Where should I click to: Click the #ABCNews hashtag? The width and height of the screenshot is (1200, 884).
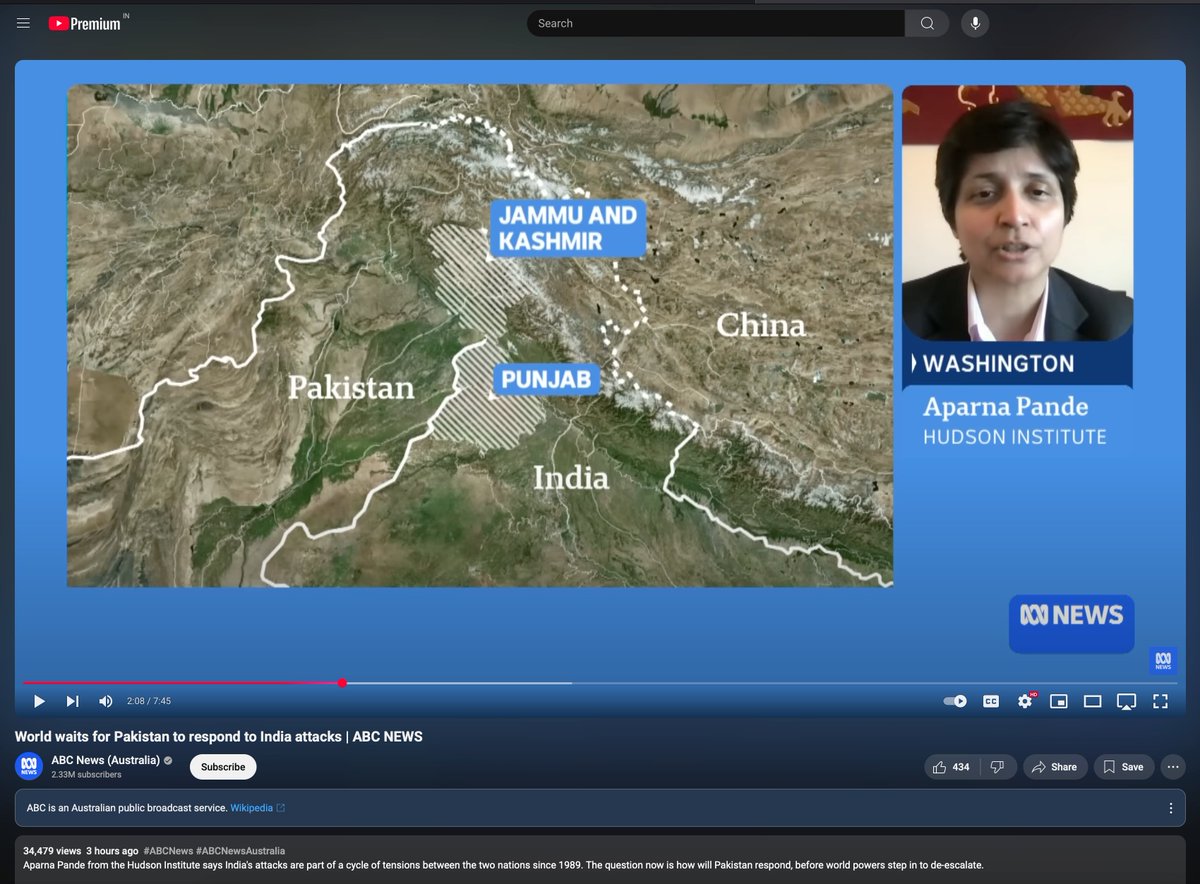tap(168, 851)
